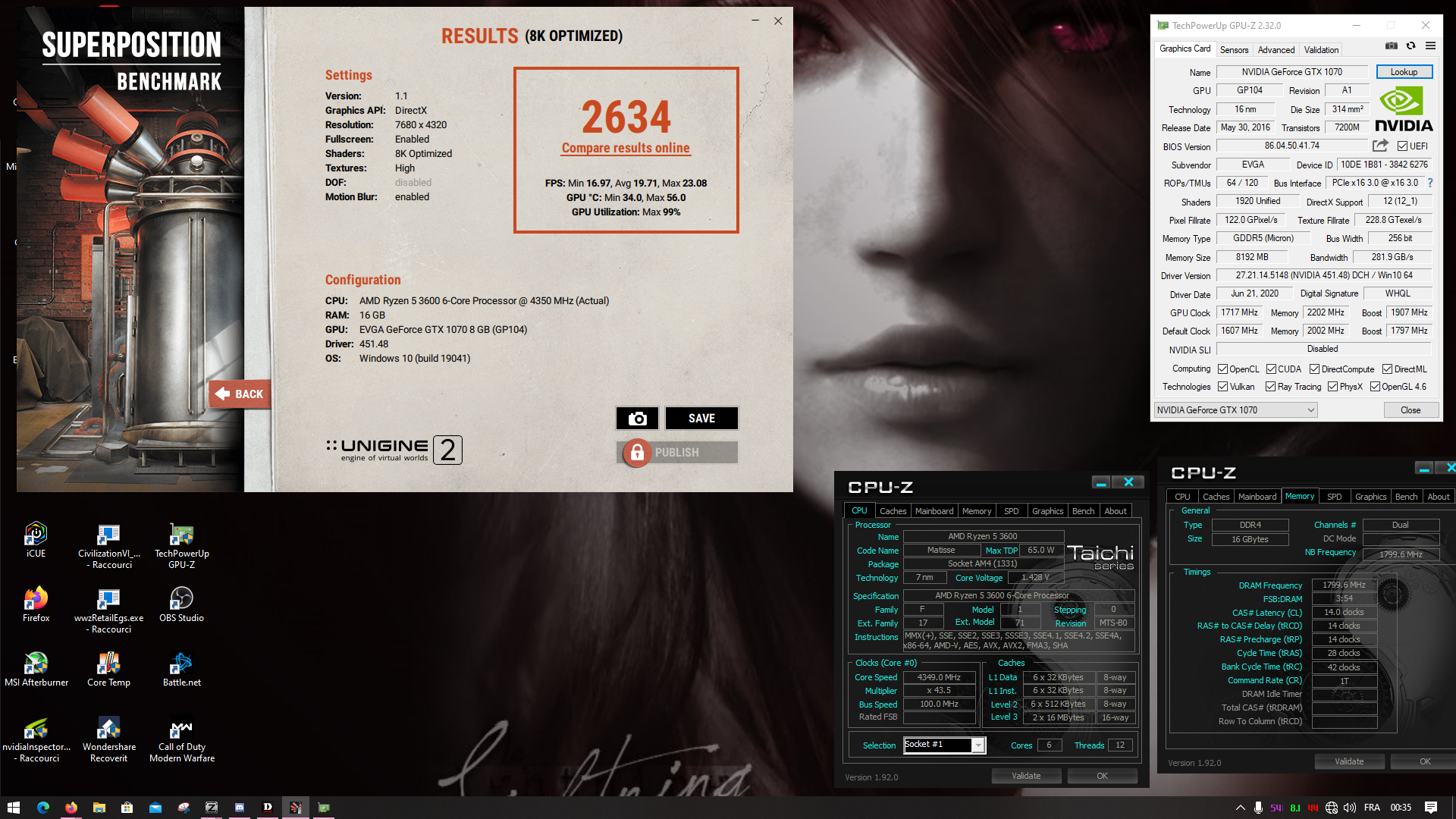Click microphone icon in system tray
Viewport: 1456px width, 819px height.
1258,808
